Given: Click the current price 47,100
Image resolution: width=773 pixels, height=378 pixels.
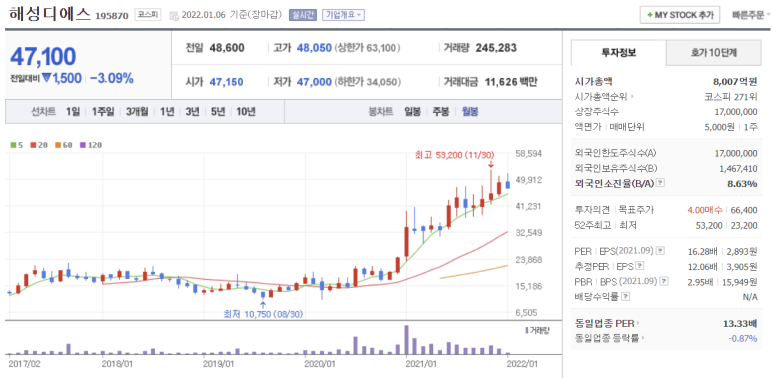Looking at the screenshot, I should tap(43, 57).
